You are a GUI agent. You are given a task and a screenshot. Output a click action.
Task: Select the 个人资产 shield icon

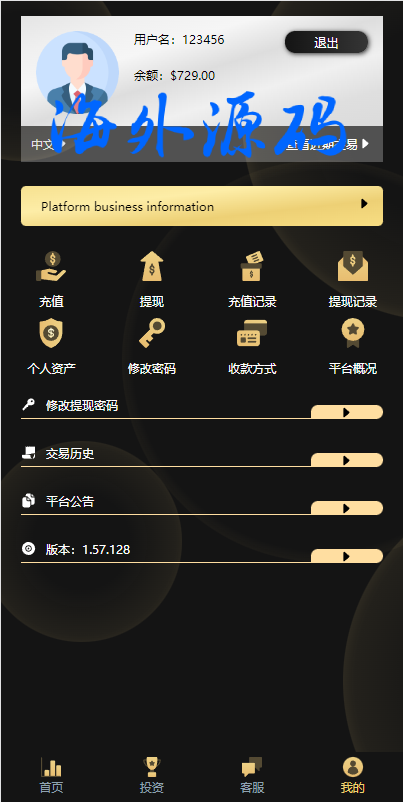51,333
